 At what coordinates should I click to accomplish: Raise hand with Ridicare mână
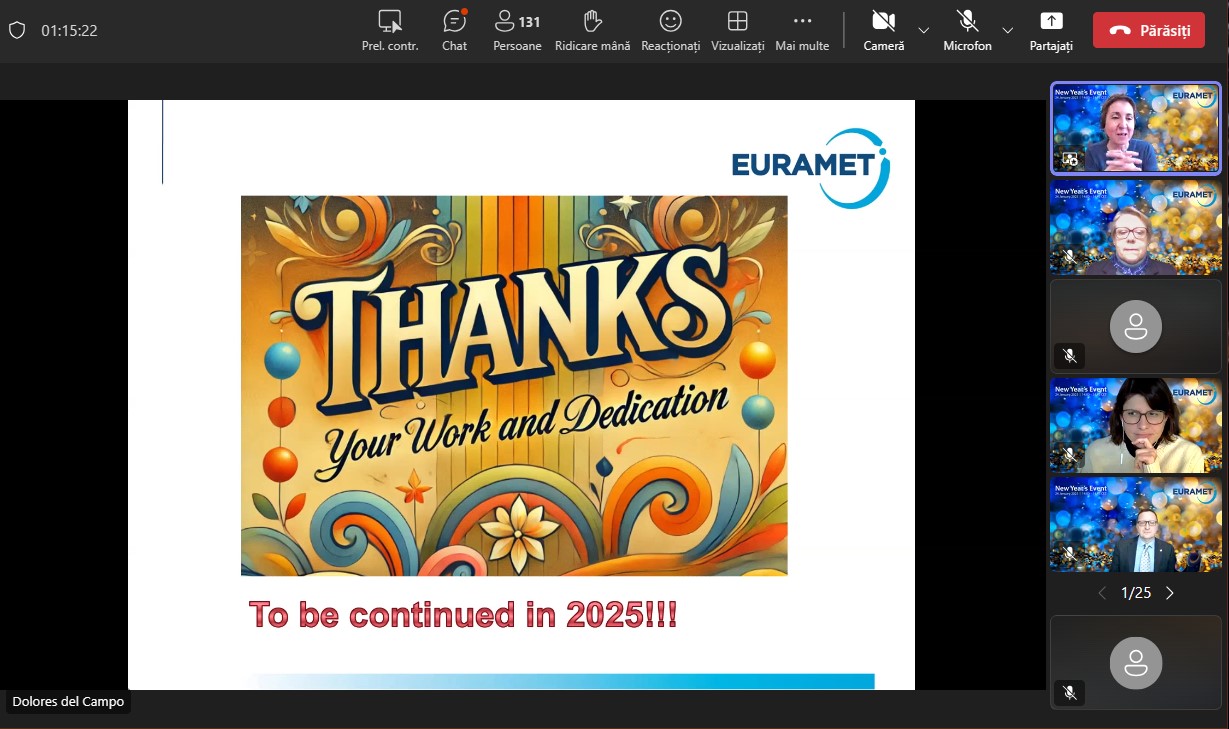click(592, 30)
